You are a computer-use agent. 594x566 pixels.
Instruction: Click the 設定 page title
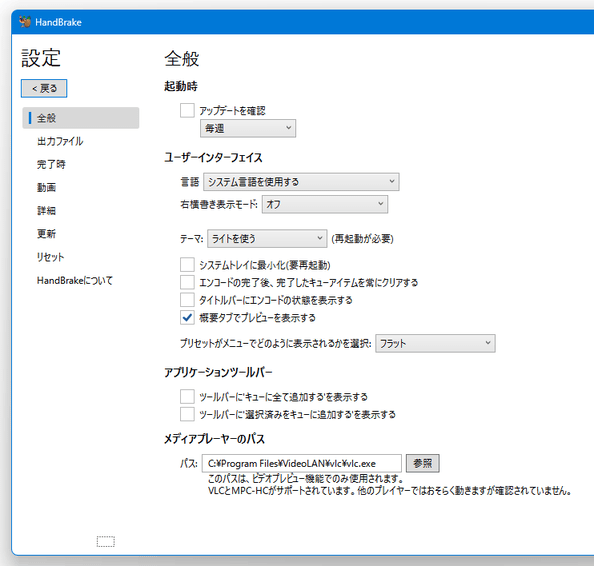pyautogui.click(x=41, y=58)
